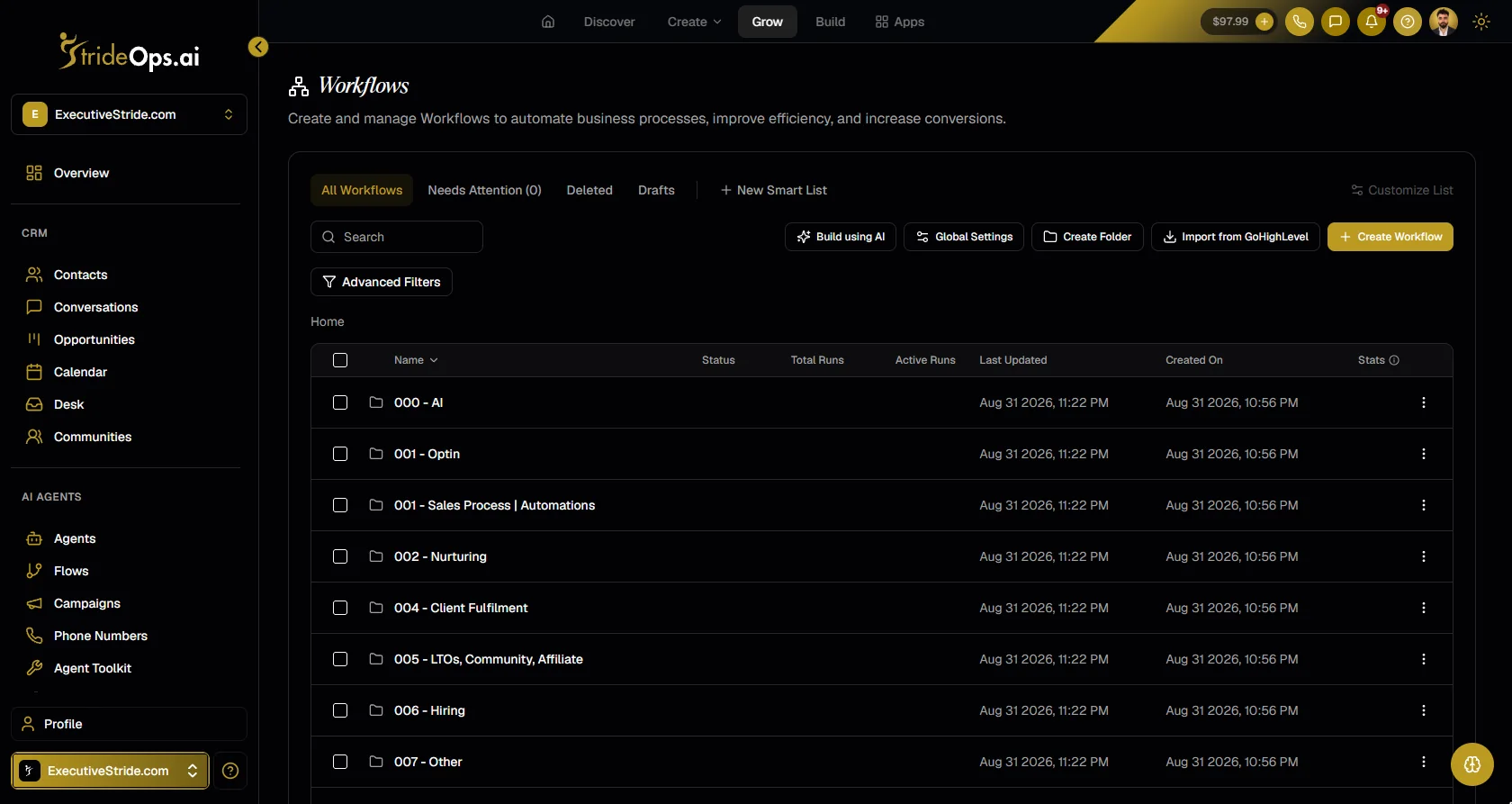
Task: Add funds with the plus icon beside $97.99
Action: pyautogui.click(x=1264, y=22)
